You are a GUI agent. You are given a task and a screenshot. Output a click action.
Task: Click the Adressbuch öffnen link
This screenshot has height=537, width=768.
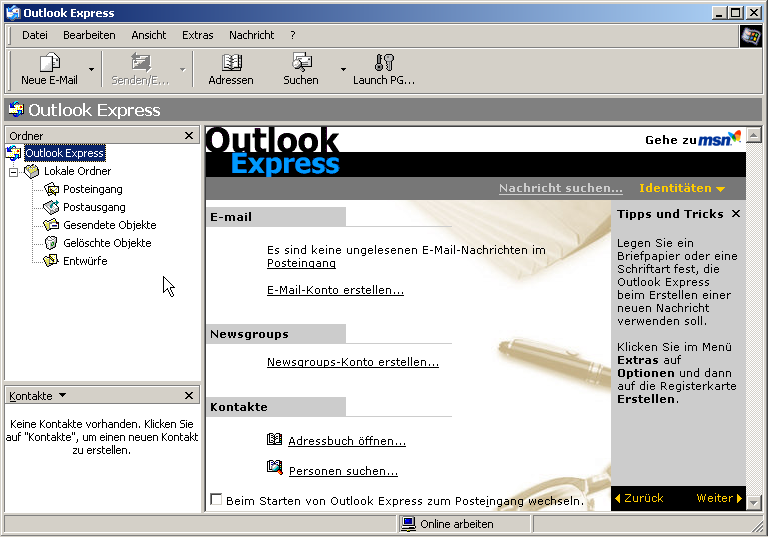(x=347, y=441)
